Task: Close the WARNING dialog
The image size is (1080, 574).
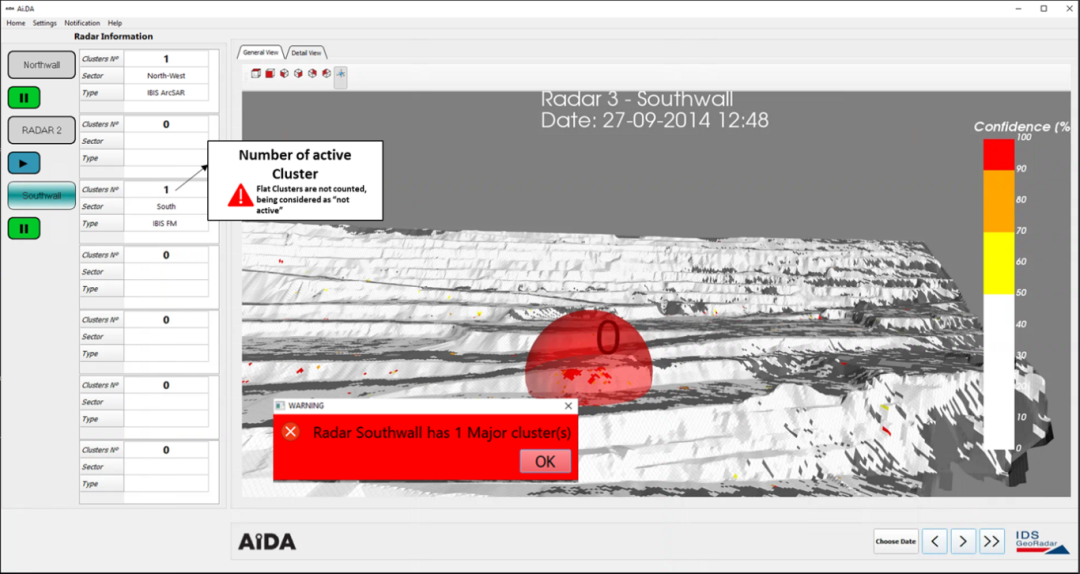Action: coord(568,406)
